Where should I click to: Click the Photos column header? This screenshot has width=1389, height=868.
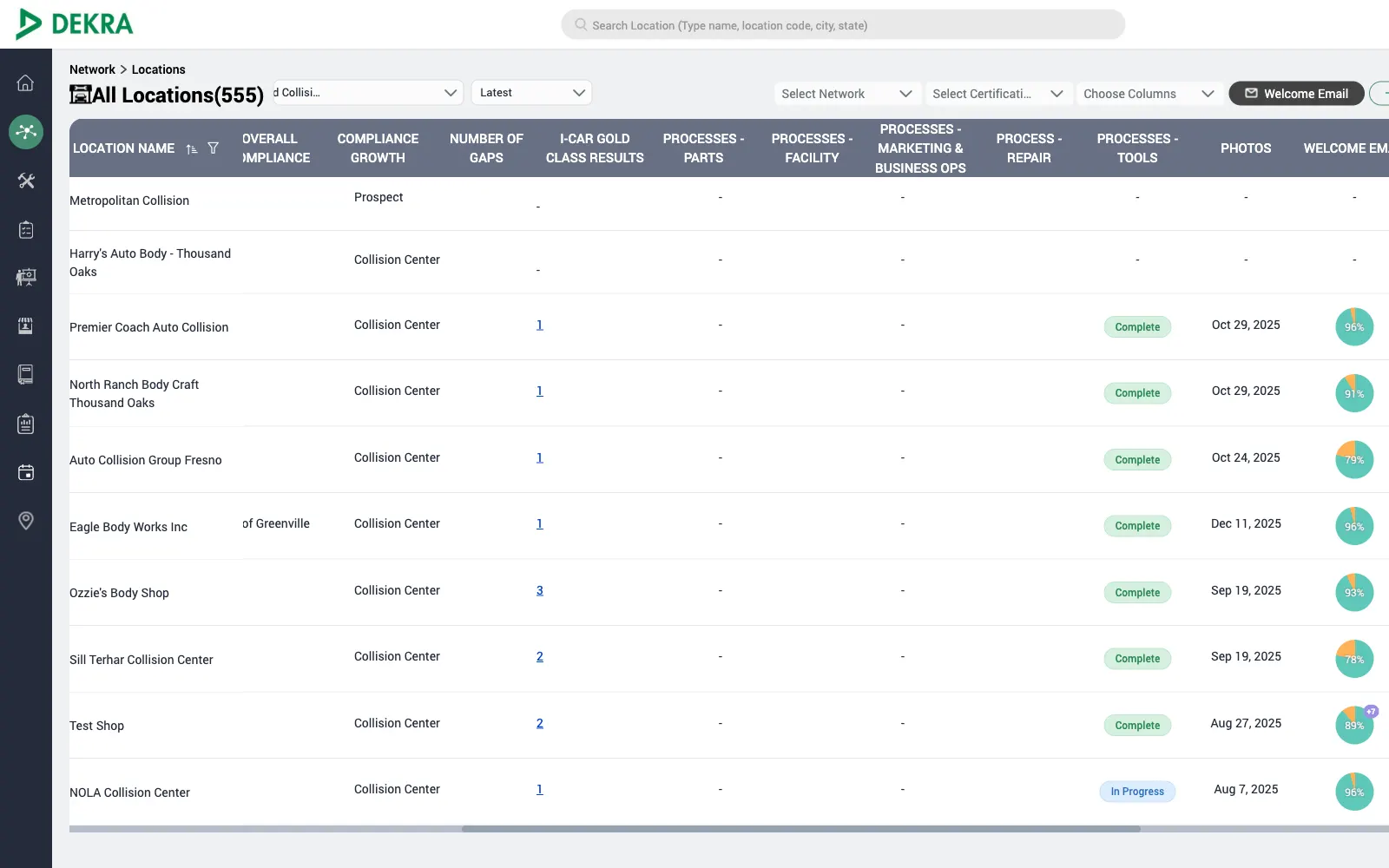[1246, 148]
